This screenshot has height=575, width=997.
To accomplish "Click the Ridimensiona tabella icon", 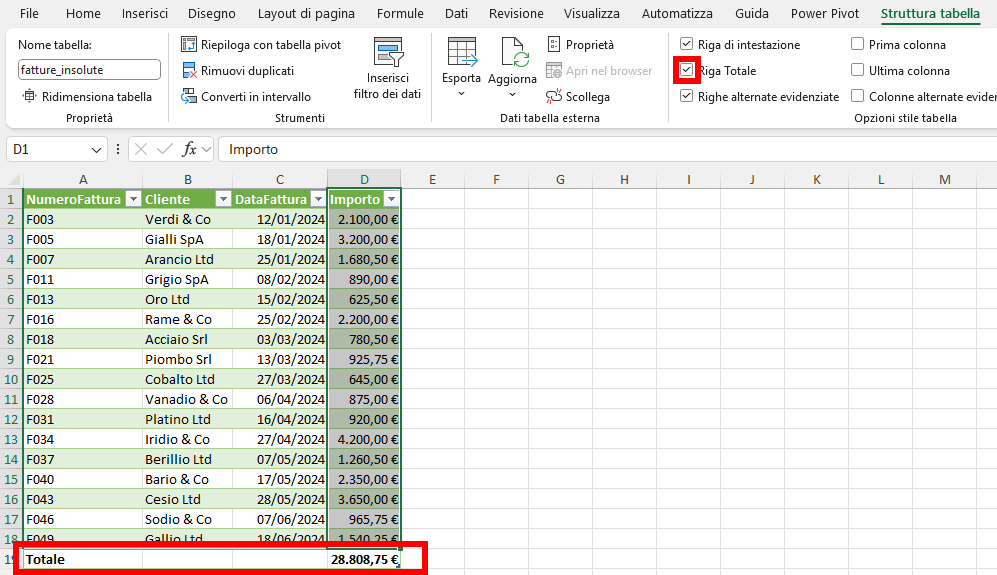I will [x=29, y=97].
